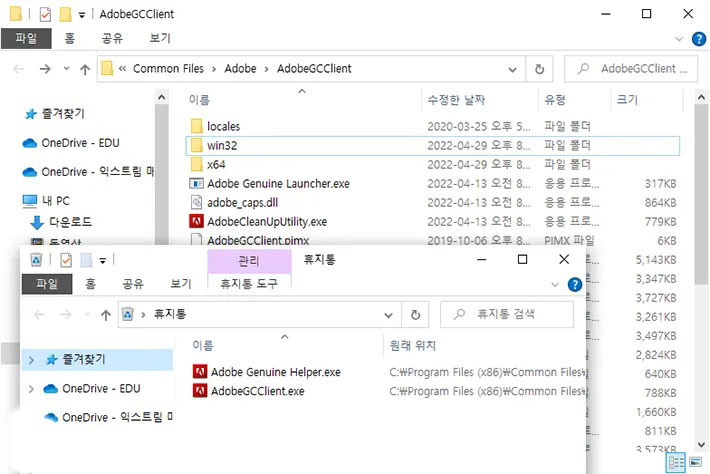Open OneDrive - 익스트림 in AdobeGCClient sidebar
710x474 pixels.
point(88,172)
